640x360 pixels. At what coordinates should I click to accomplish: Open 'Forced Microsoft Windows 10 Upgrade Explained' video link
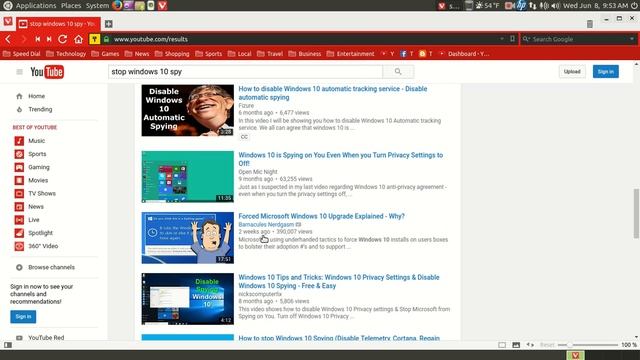(321, 216)
